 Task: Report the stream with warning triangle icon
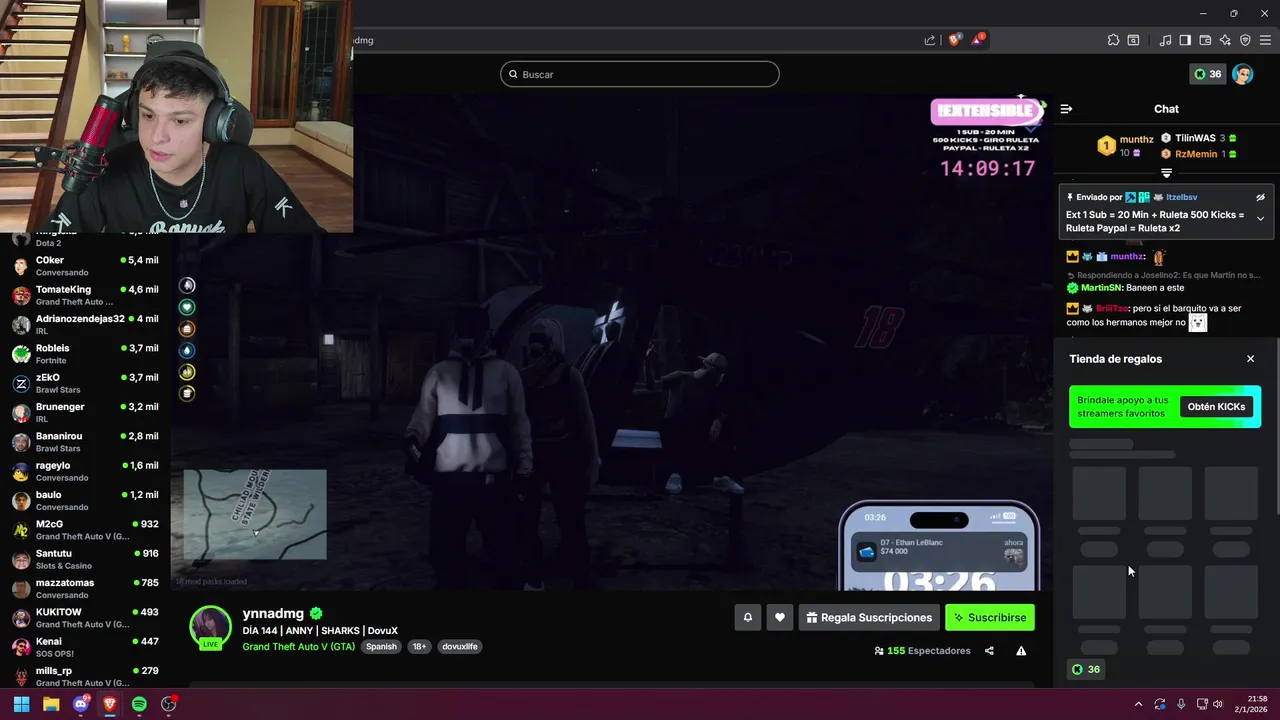coord(1021,651)
